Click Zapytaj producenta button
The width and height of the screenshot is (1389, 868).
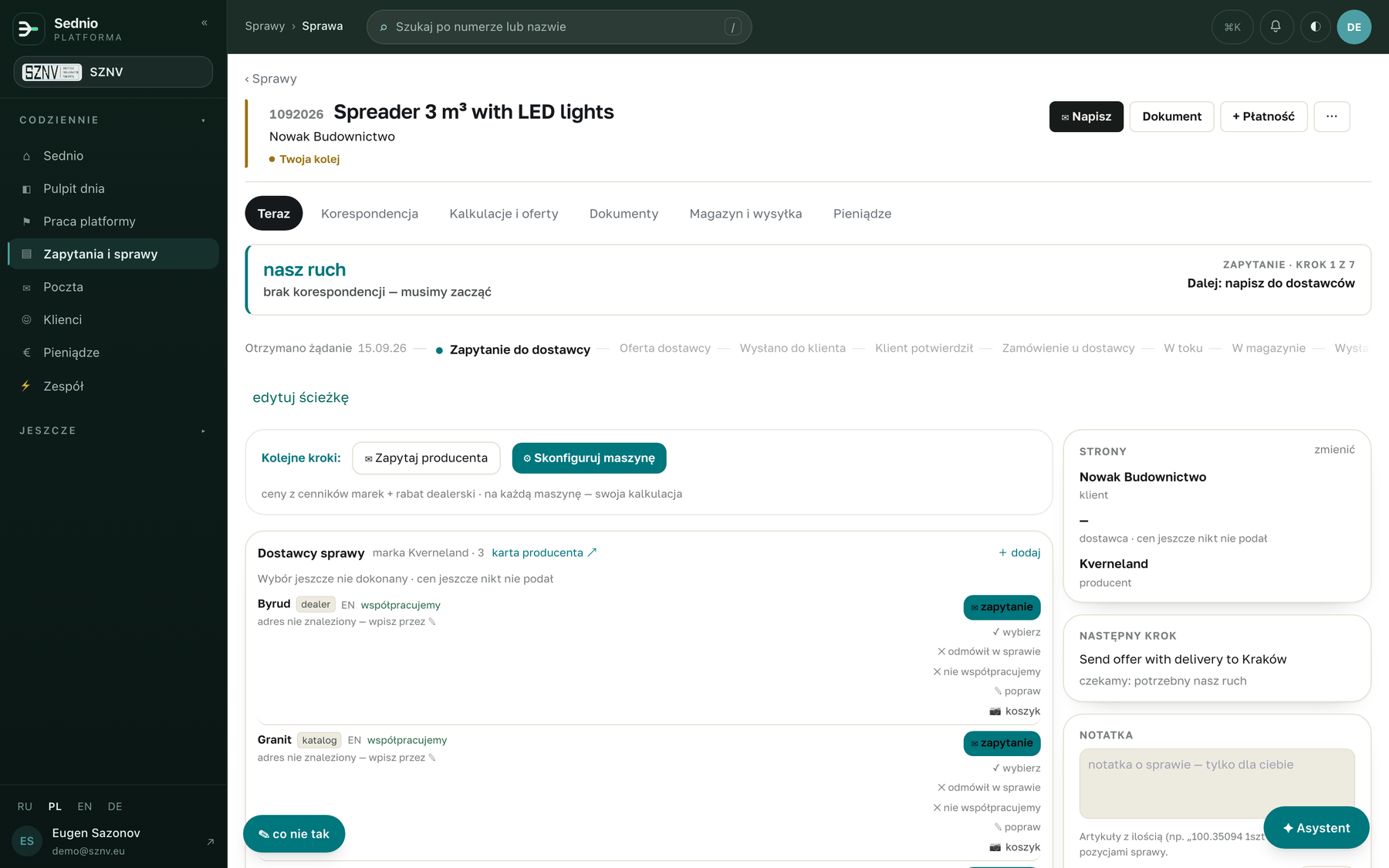pyautogui.click(x=426, y=458)
